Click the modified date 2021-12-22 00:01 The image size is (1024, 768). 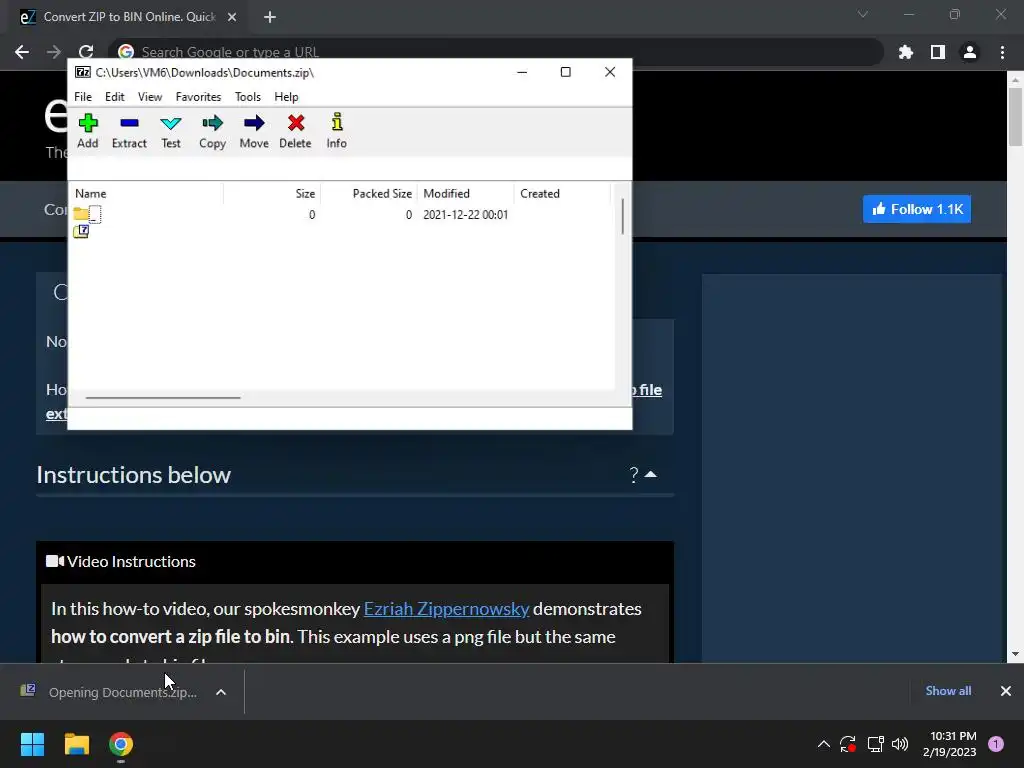[x=466, y=215]
